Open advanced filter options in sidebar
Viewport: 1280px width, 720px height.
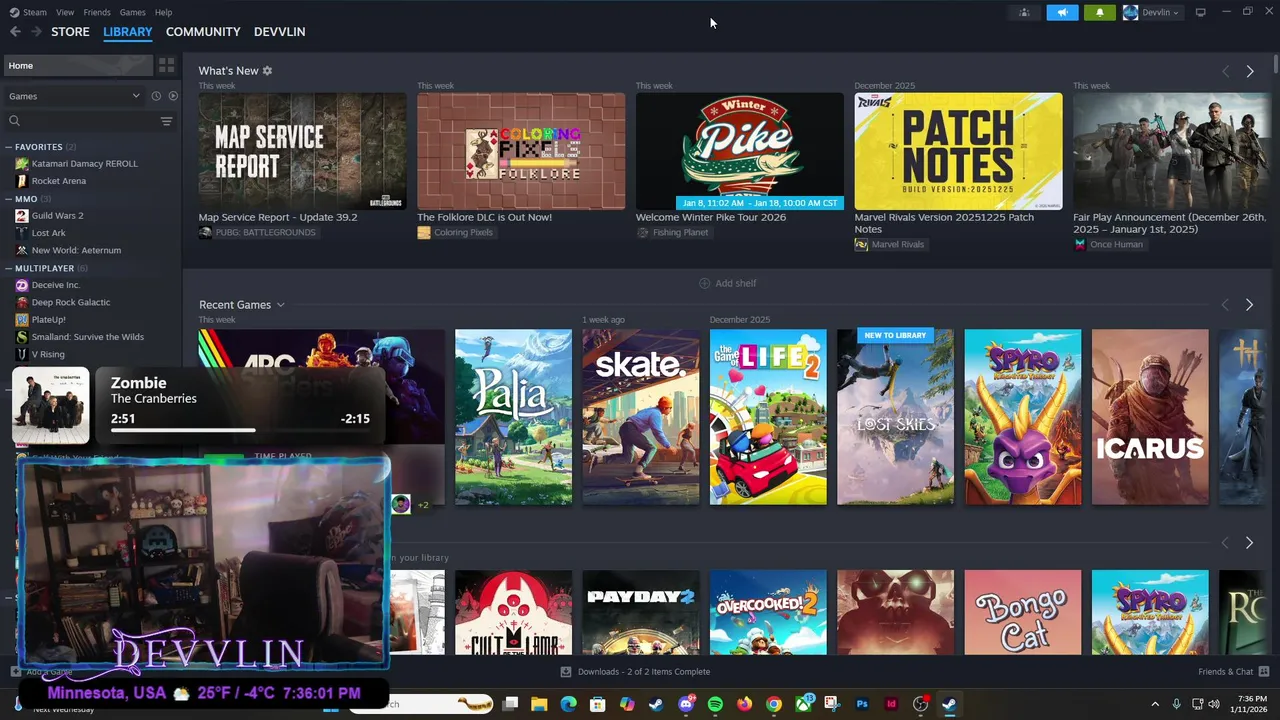[x=166, y=121]
